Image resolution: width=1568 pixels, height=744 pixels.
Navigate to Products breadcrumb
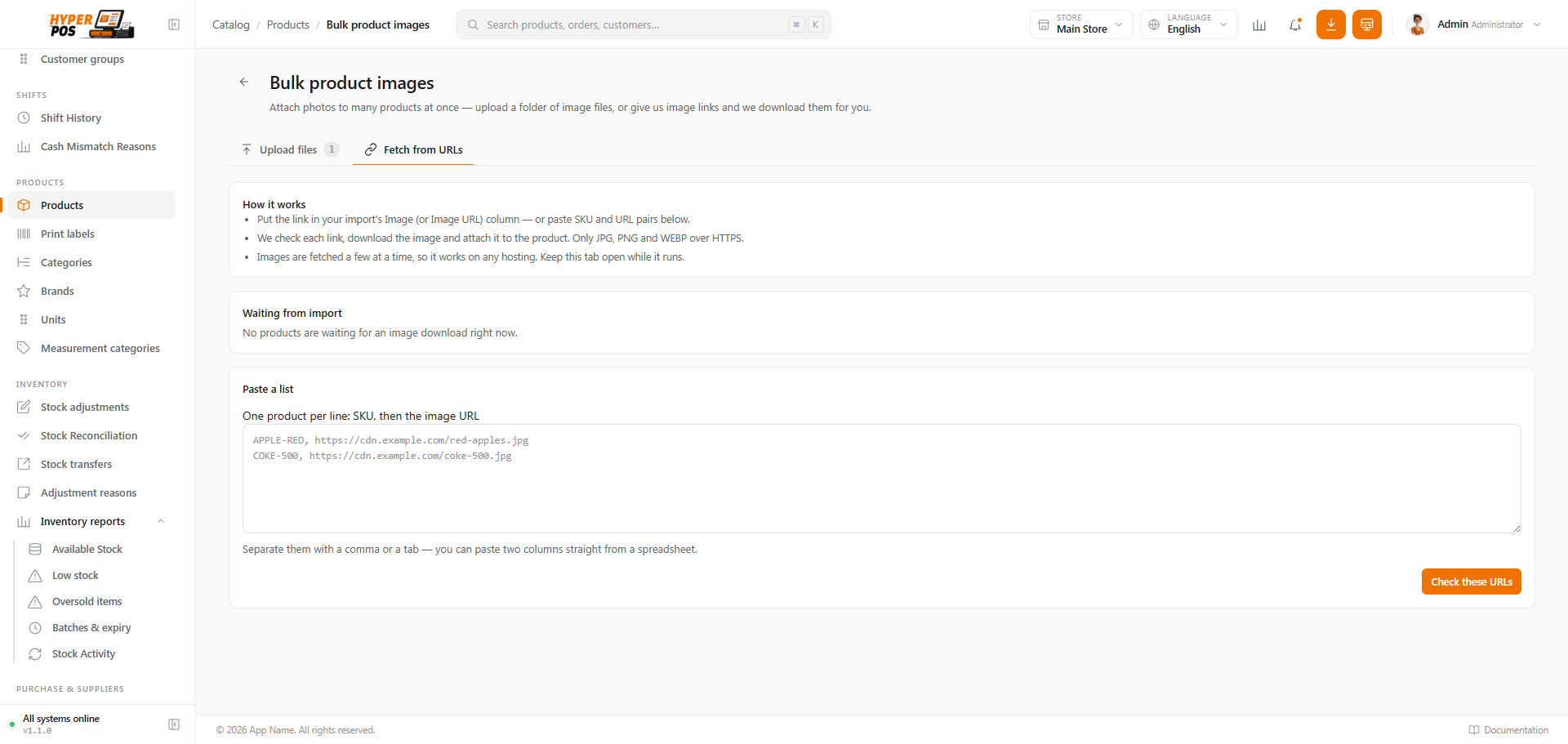[288, 25]
